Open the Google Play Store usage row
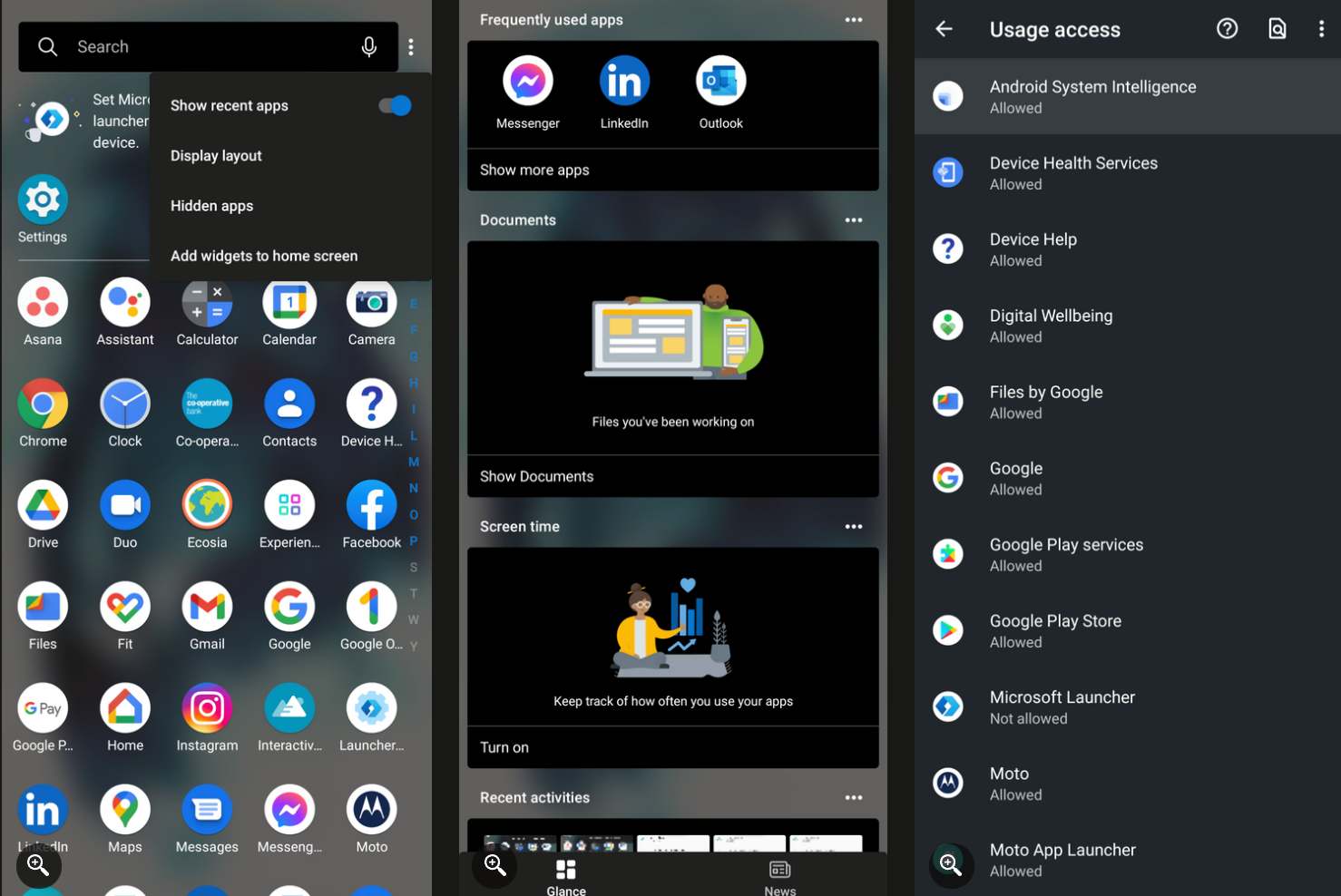Screen dimensions: 1341x896 click(1128, 630)
